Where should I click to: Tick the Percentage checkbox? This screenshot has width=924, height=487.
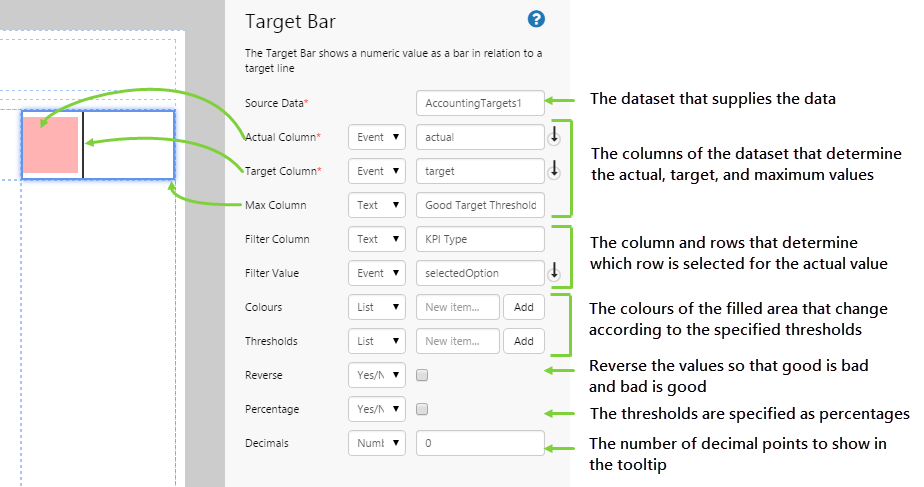tap(422, 409)
